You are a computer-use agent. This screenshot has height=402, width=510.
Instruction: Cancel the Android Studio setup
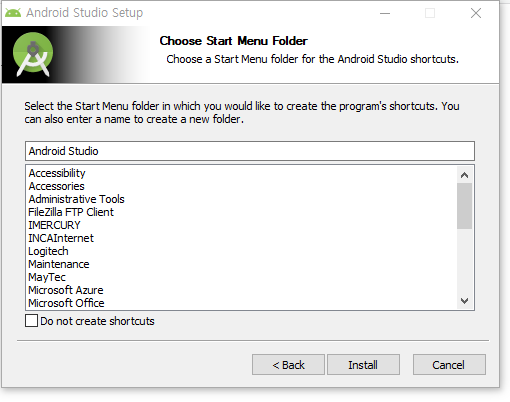[449, 365]
